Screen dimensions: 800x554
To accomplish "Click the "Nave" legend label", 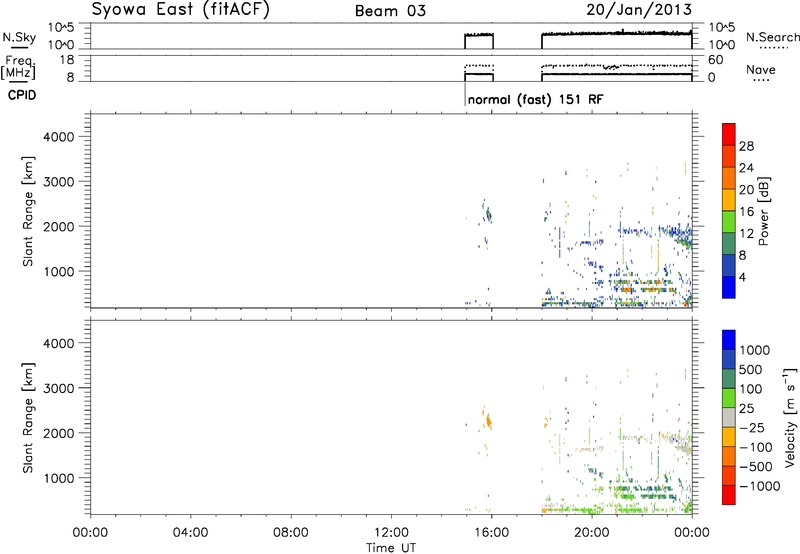I will click(x=760, y=70).
